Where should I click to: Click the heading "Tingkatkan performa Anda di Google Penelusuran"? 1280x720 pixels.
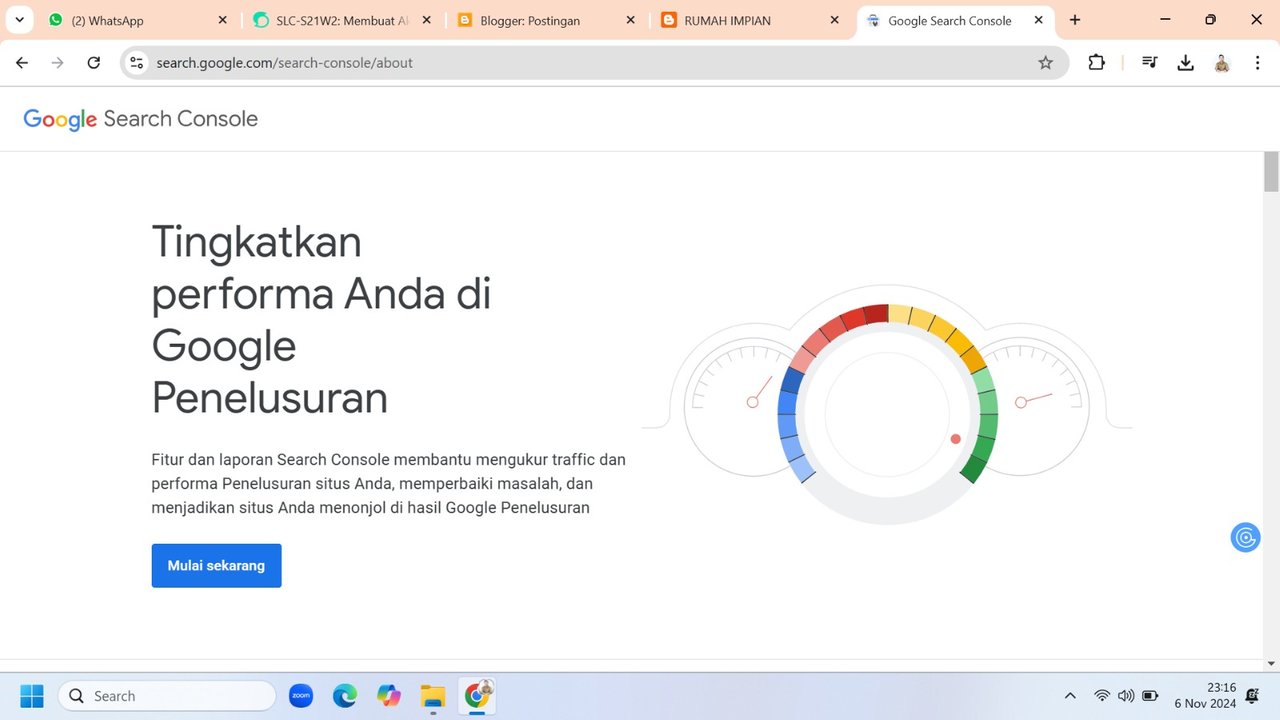tap(321, 320)
